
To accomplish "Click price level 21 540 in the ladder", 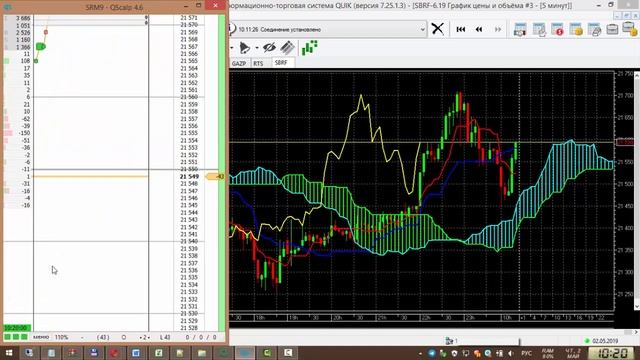I will (189, 241).
